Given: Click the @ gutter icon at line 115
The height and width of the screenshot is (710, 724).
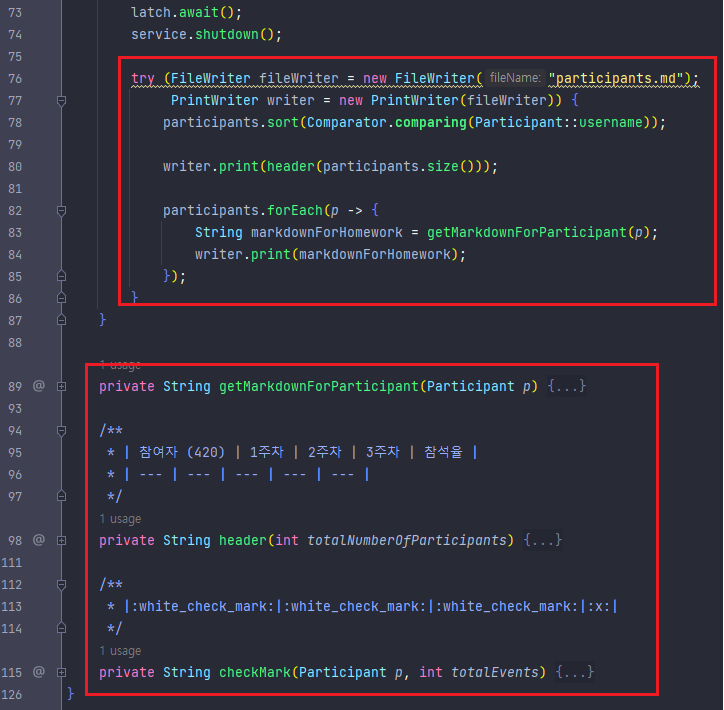Looking at the screenshot, I should pos(39,671).
